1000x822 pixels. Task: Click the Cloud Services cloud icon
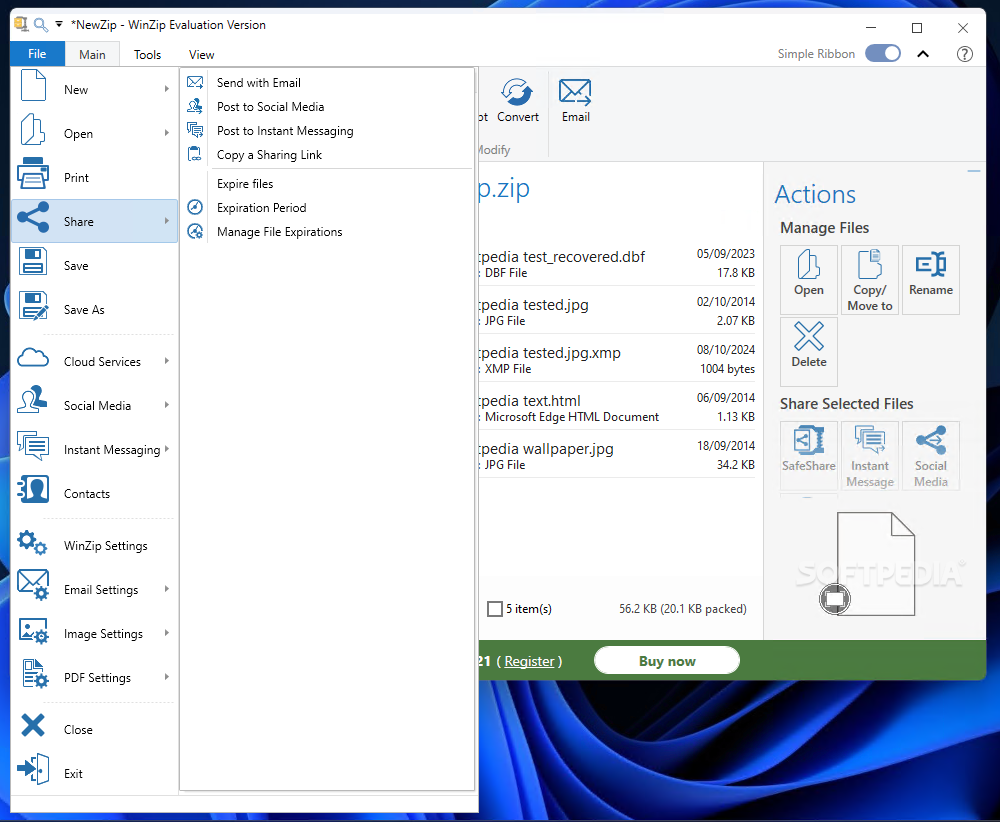tap(33, 358)
